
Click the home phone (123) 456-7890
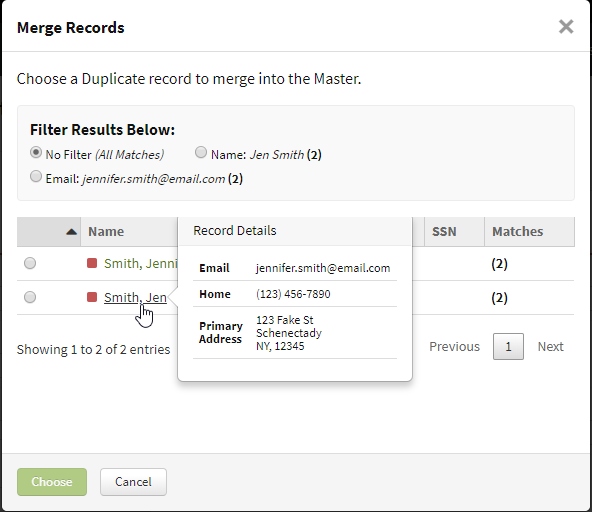coord(293,294)
